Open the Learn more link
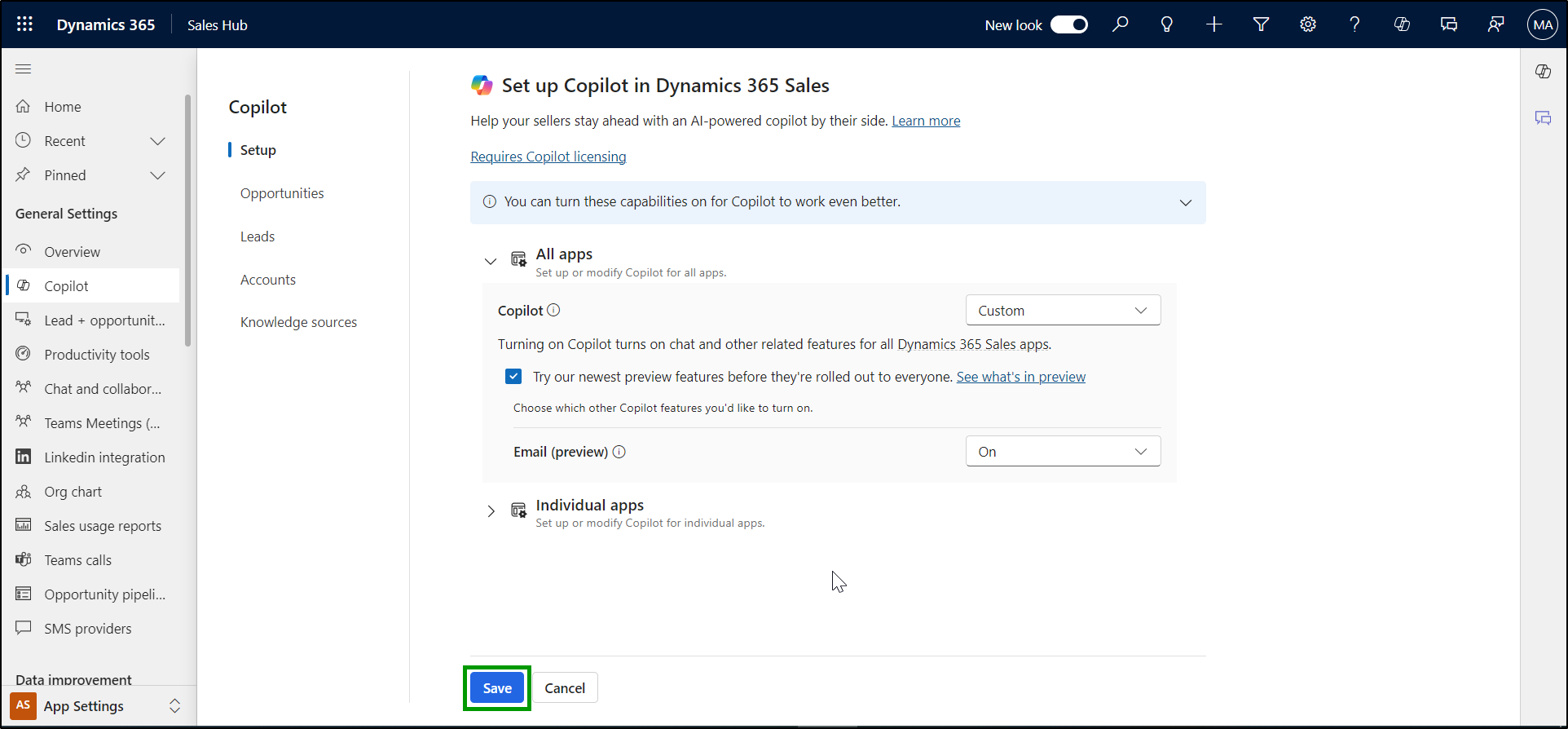Image resolution: width=1568 pixels, height=729 pixels. point(926,121)
